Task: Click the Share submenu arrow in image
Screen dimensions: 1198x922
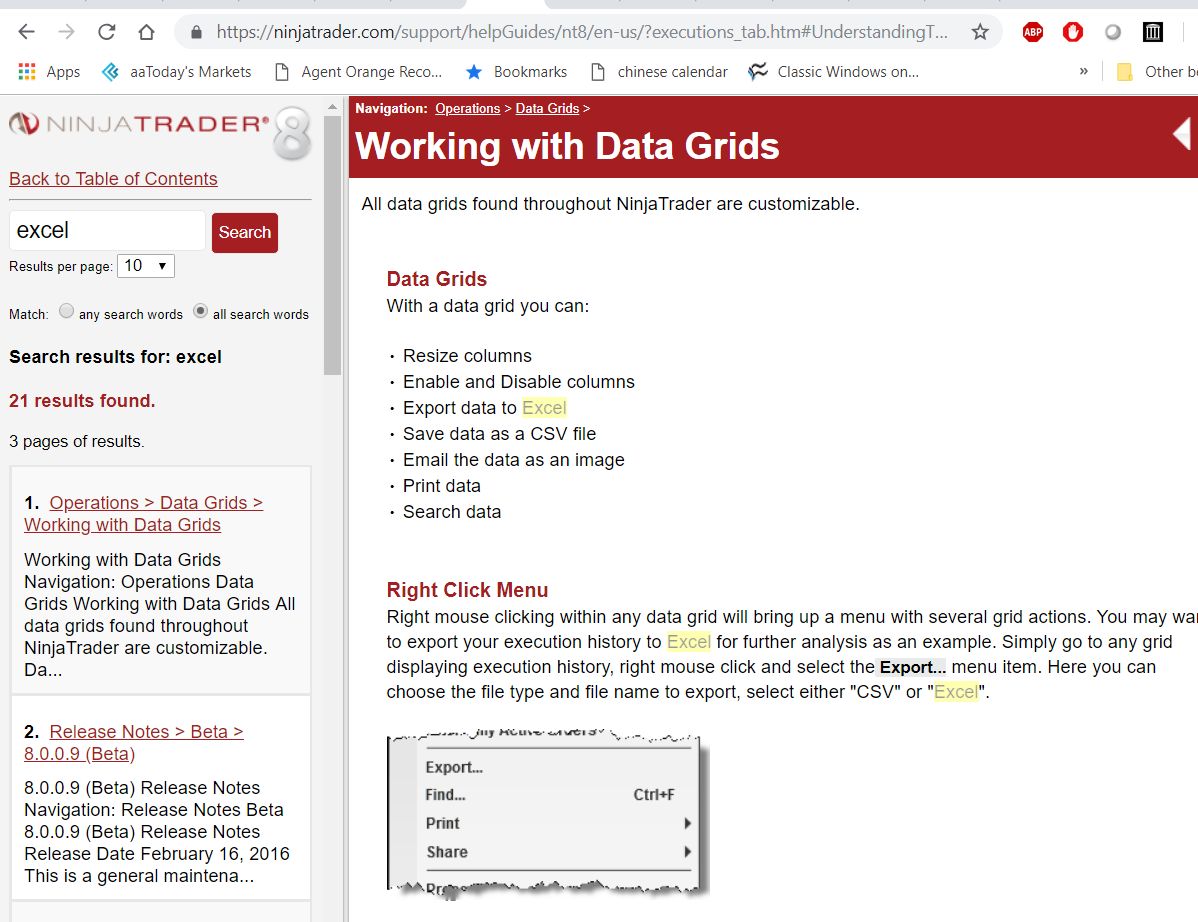Action: pyautogui.click(x=688, y=852)
